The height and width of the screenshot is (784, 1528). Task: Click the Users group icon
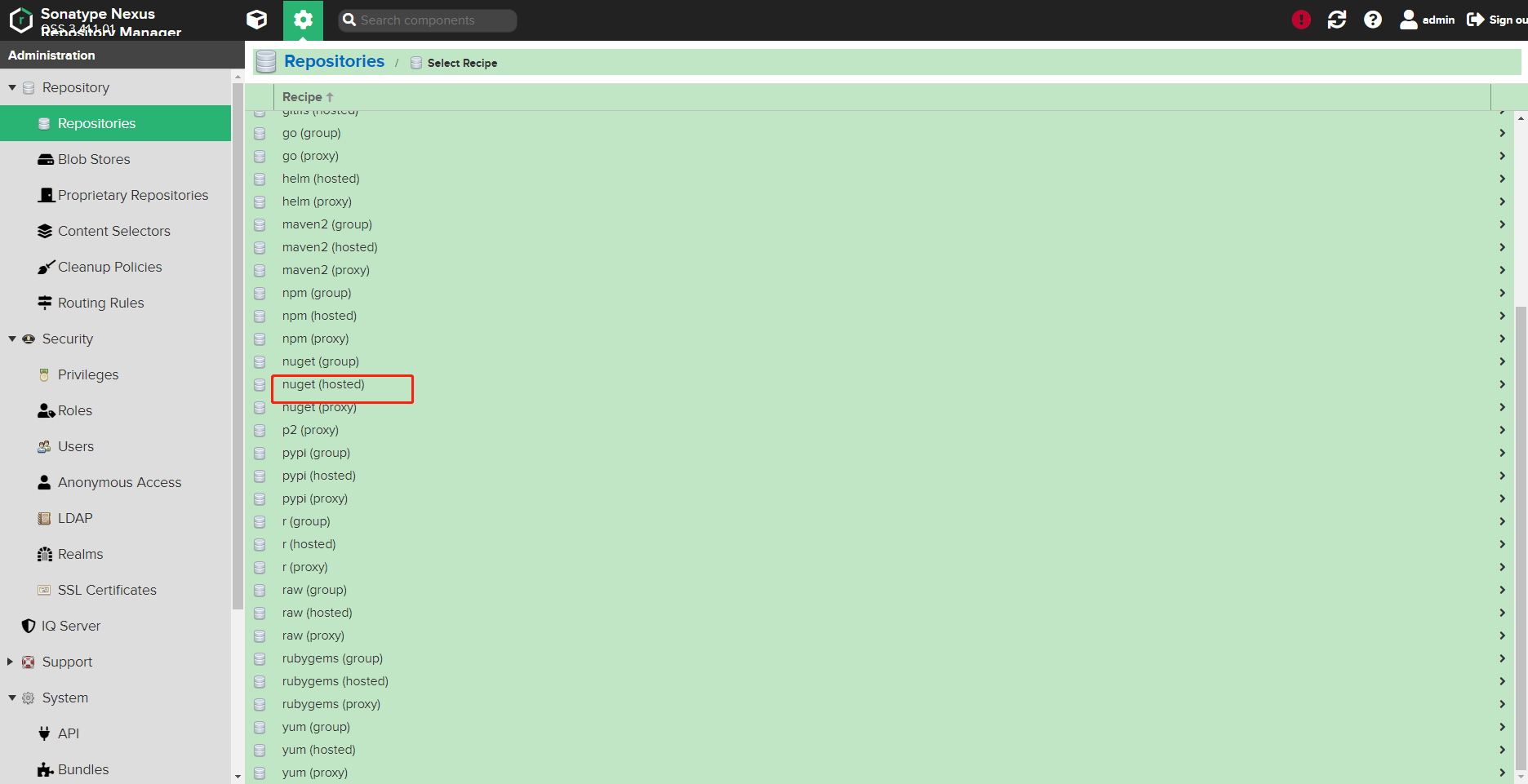tap(44, 446)
